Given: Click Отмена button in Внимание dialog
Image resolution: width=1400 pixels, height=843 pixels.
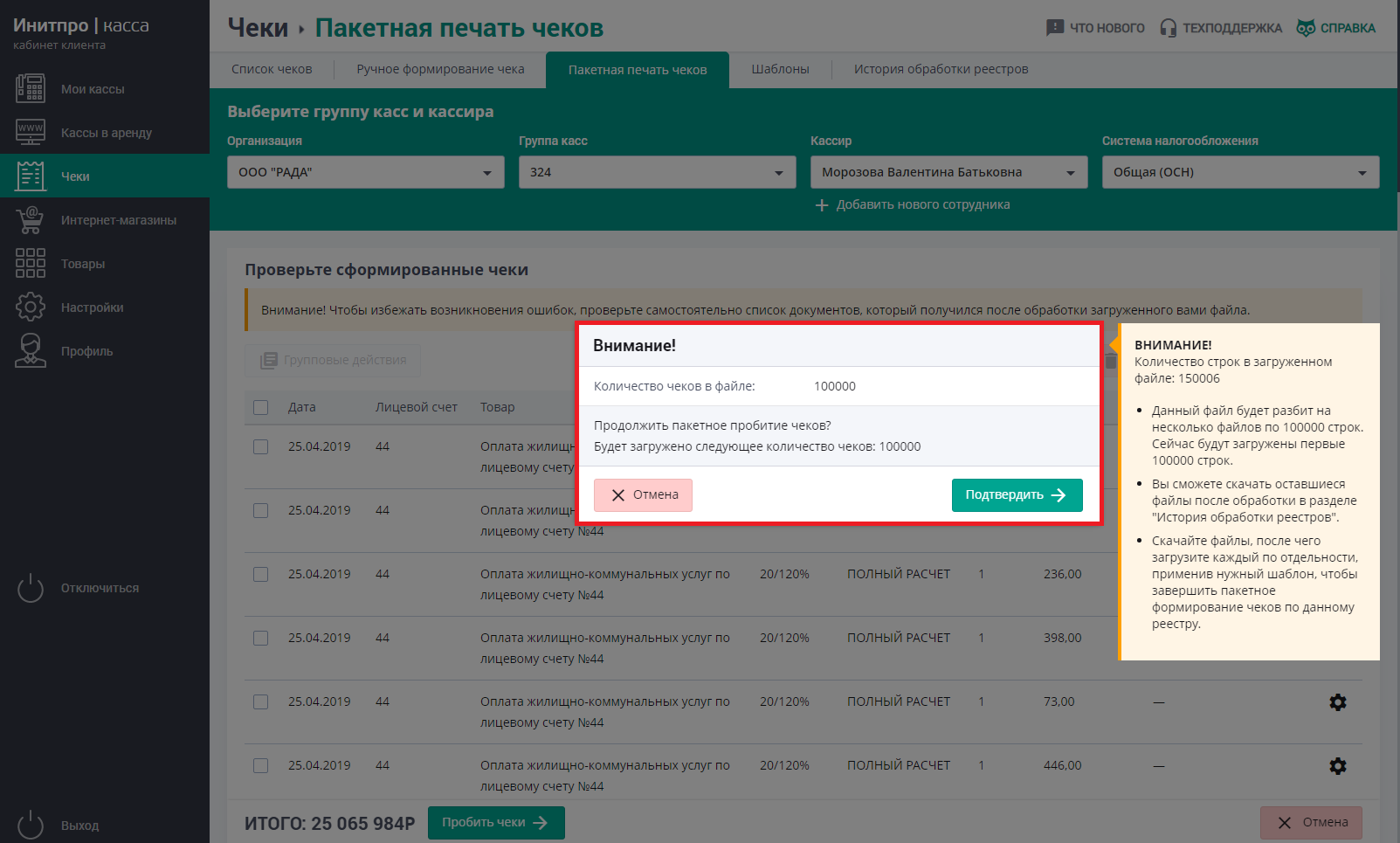Looking at the screenshot, I should [643, 495].
